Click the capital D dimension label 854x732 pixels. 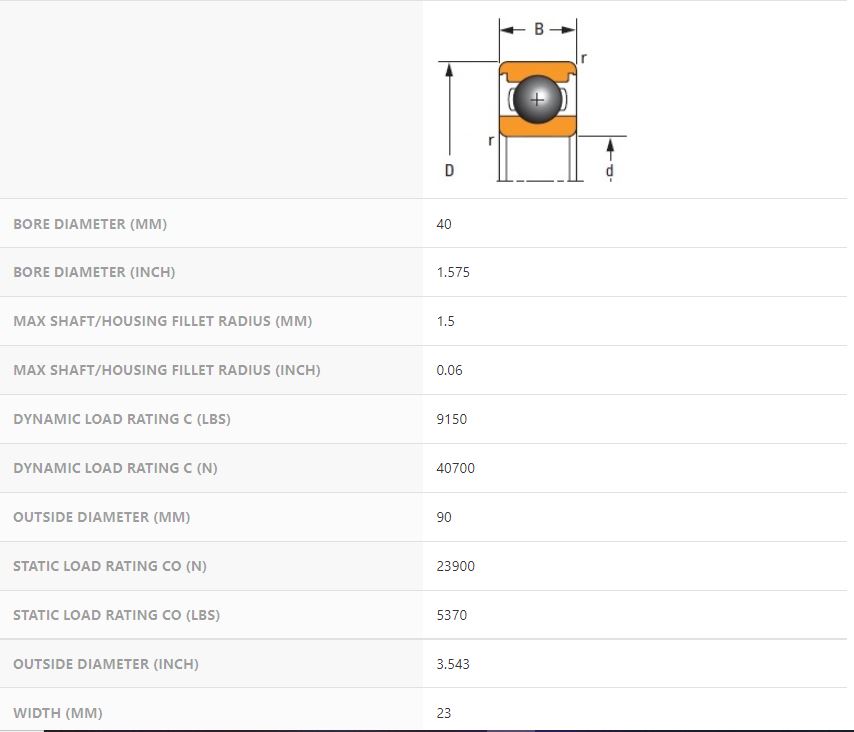pyautogui.click(x=449, y=171)
